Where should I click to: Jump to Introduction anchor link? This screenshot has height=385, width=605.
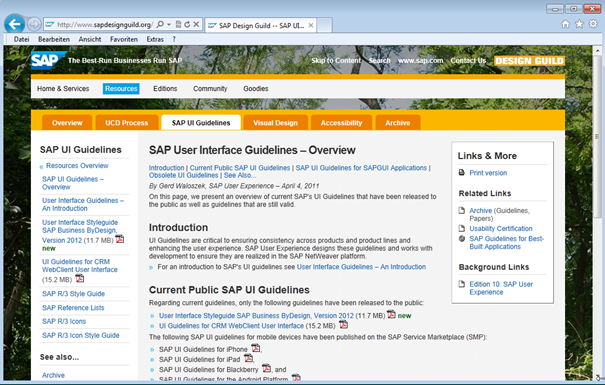pos(166,168)
